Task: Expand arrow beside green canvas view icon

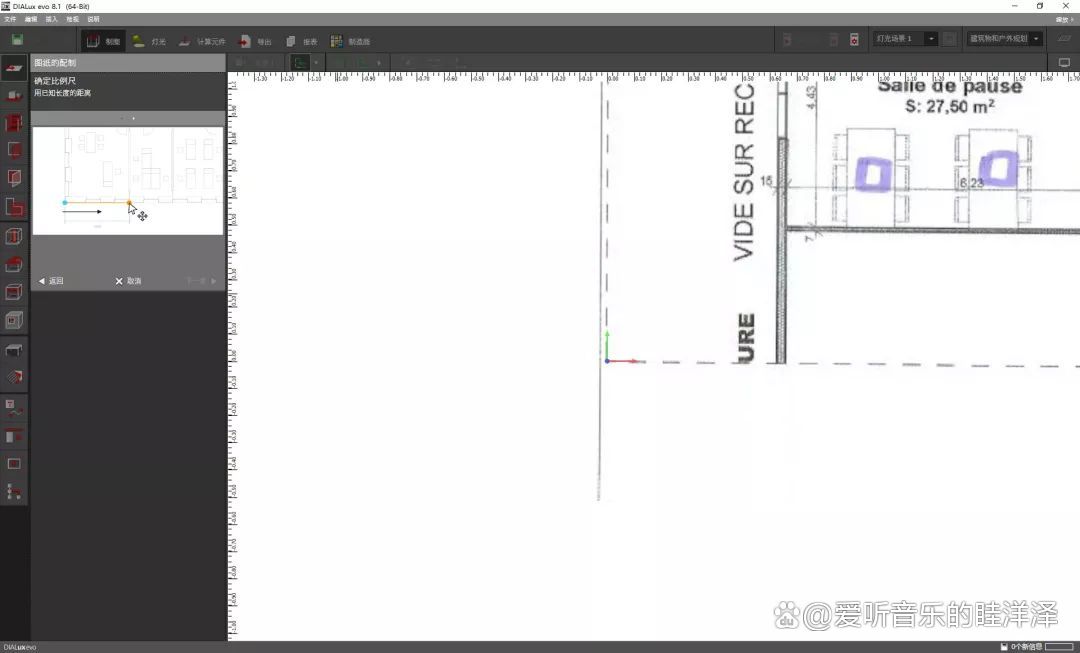Action: tap(316, 63)
